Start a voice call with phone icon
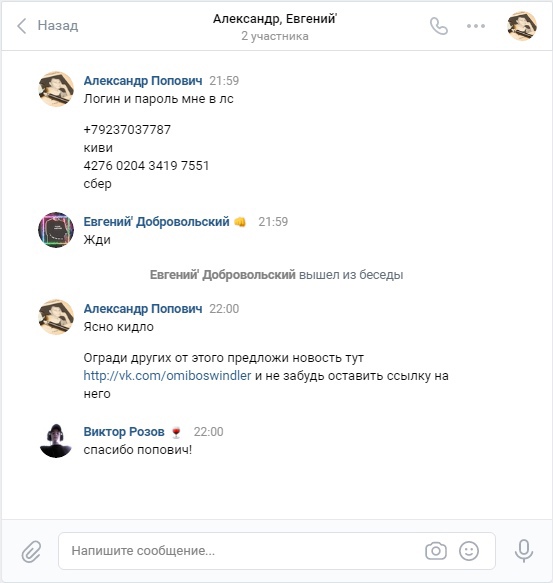This screenshot has width=553, height=583. [439, 26]
